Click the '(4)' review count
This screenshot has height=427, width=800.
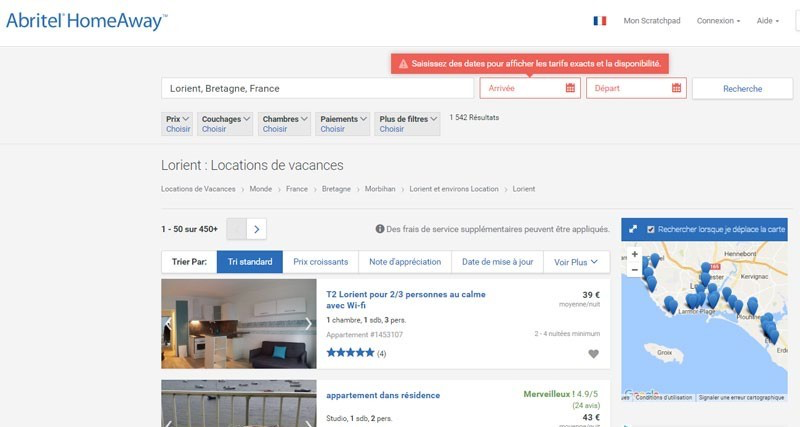tap(381, 354)
